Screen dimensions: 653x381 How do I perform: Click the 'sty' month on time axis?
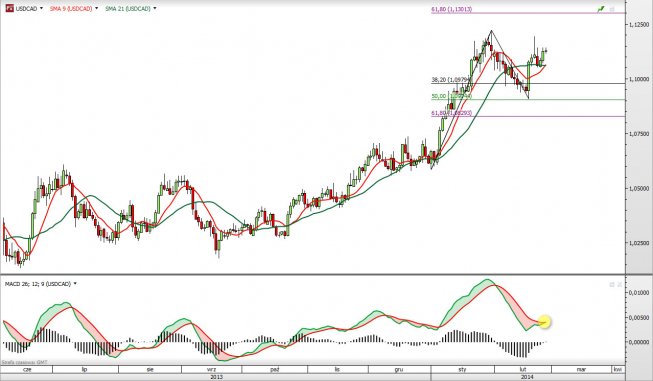coord(462,369)
